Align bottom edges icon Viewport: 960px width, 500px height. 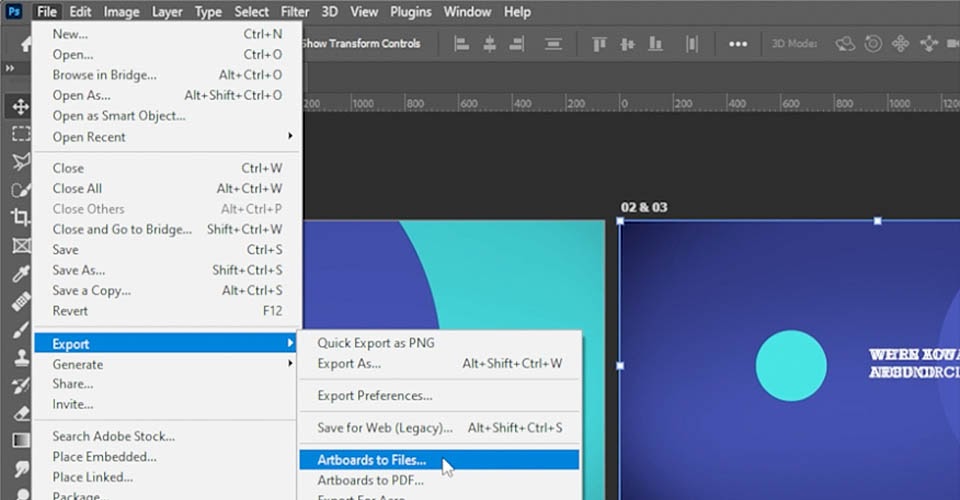point(655,43)
